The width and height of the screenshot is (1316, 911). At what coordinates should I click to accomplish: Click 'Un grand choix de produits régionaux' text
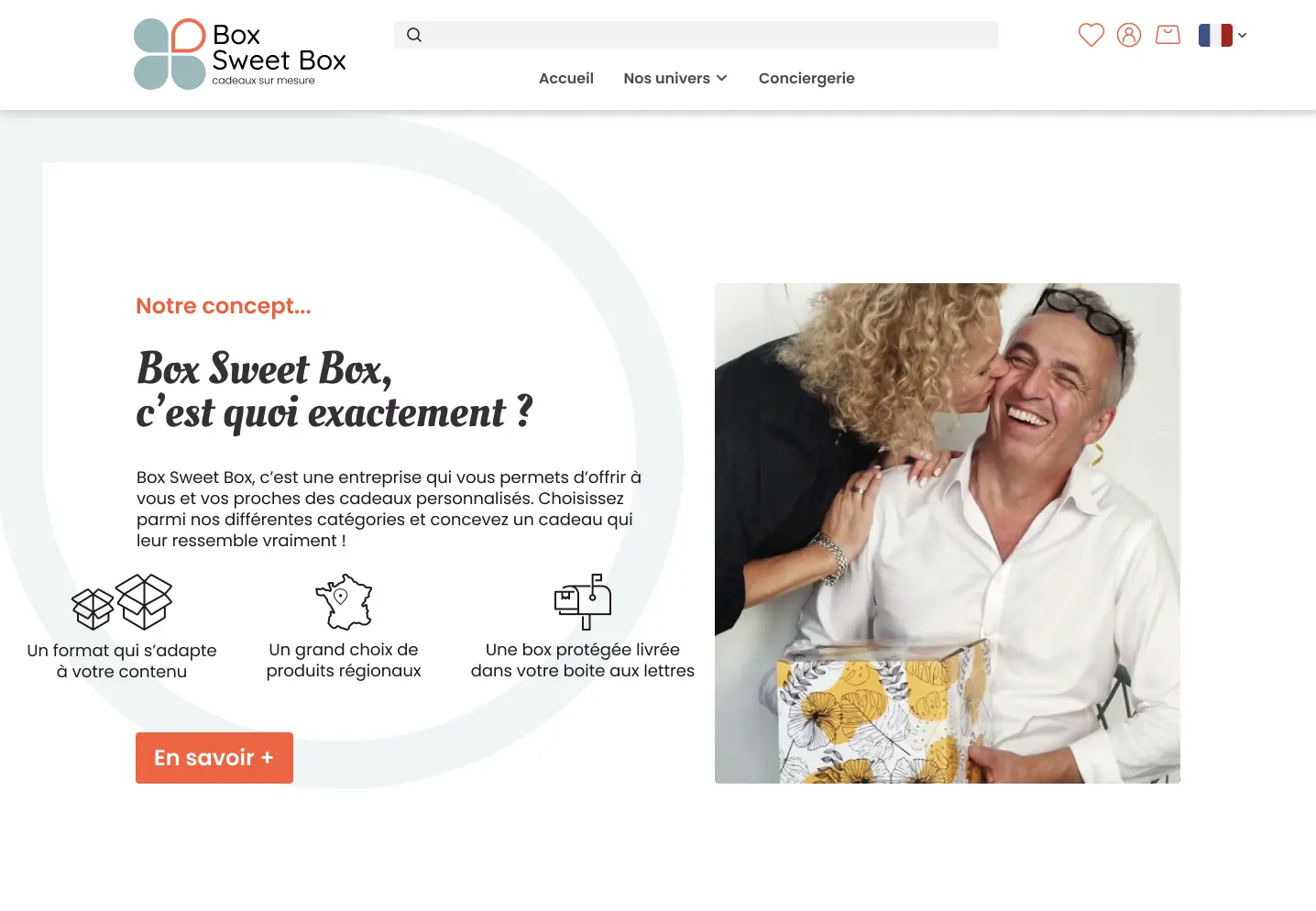[x=344, y=660]
